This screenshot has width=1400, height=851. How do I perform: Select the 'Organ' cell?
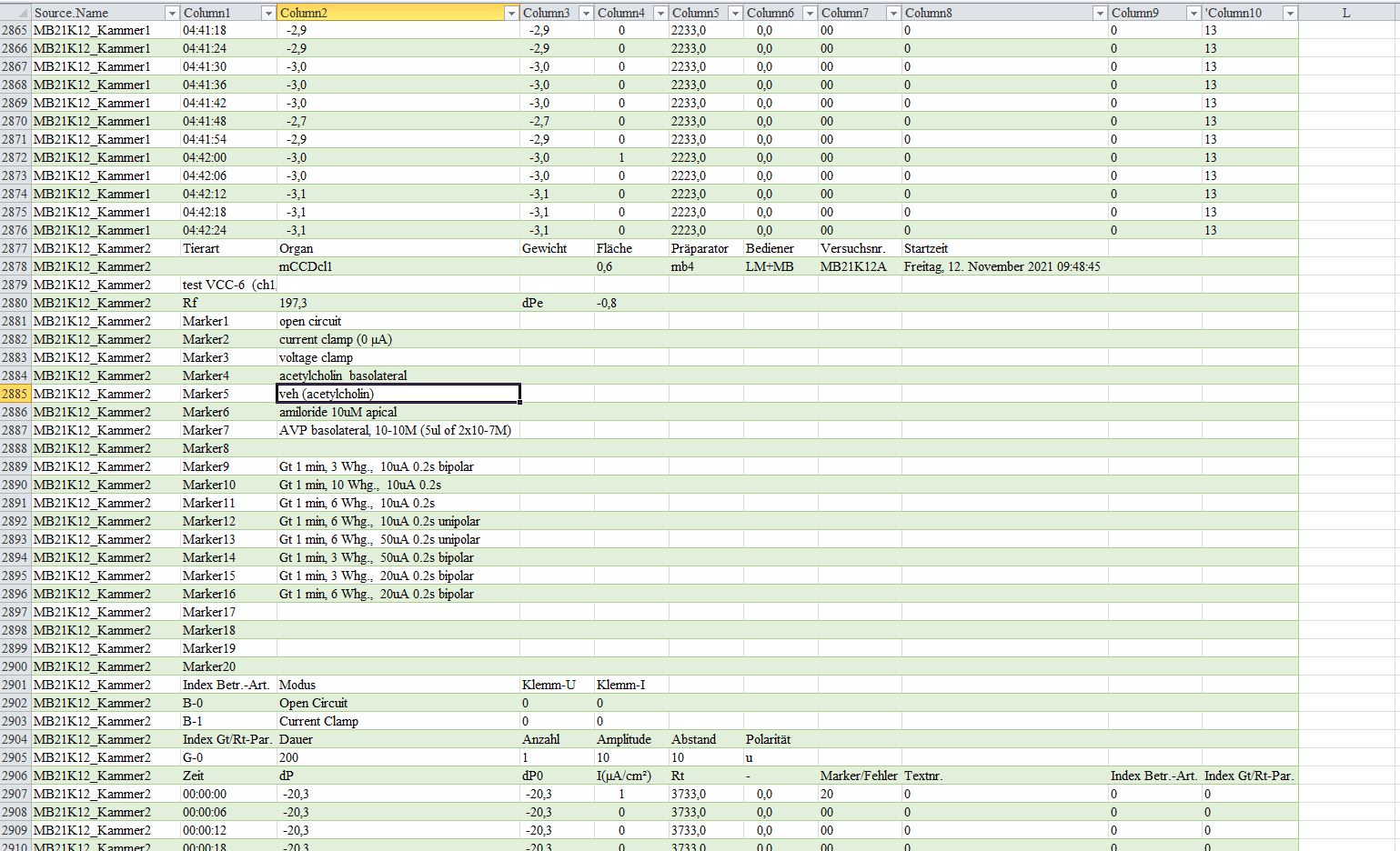398,248
